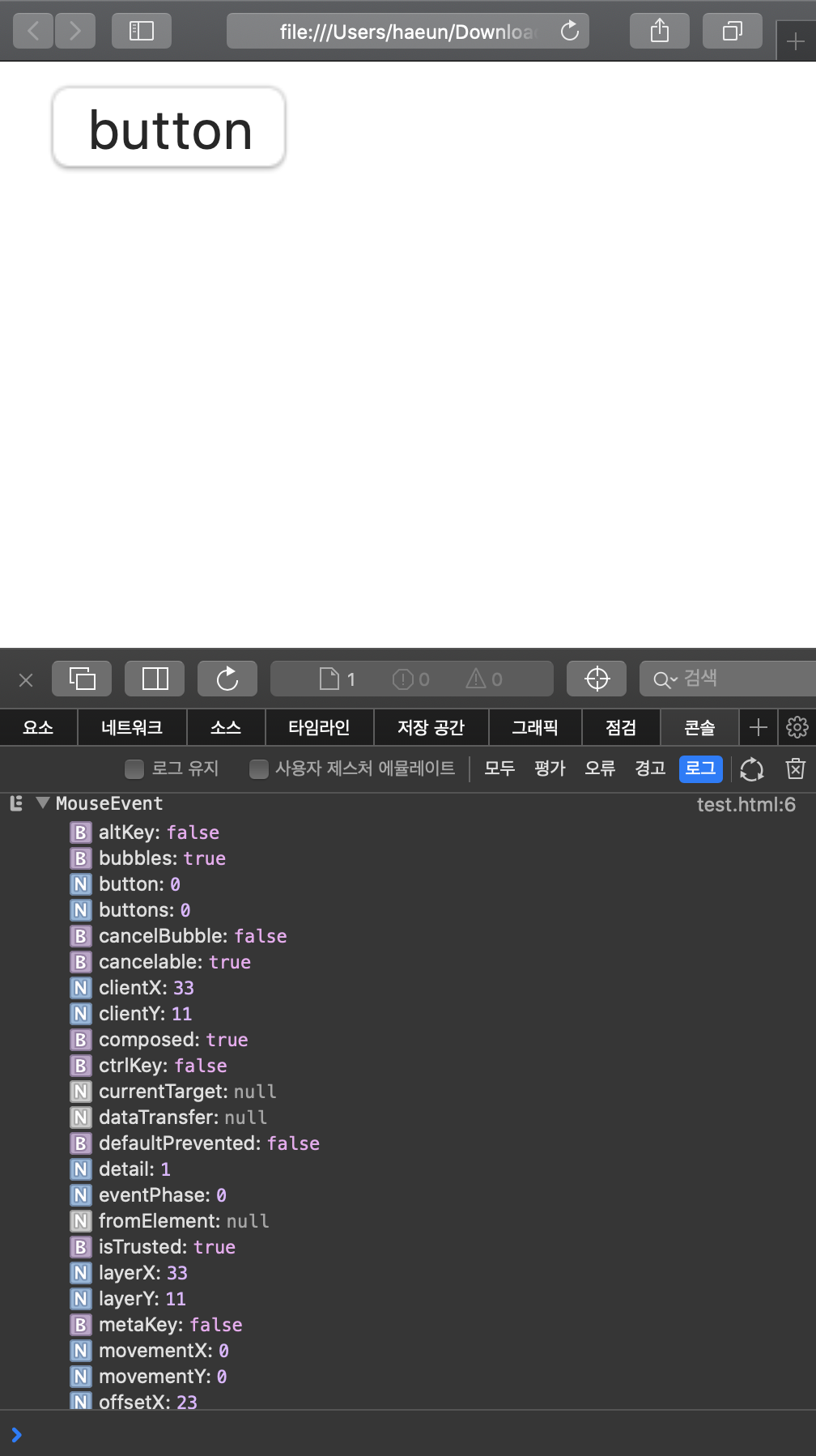Click the boolean icon beside isTrusted

[80, 1247]
